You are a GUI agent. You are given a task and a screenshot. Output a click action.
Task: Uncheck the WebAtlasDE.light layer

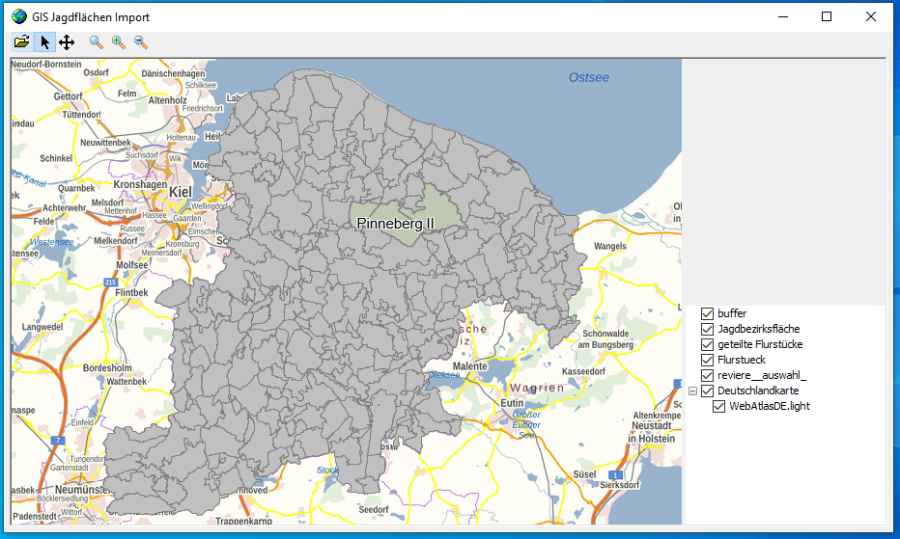click(719, 406)
